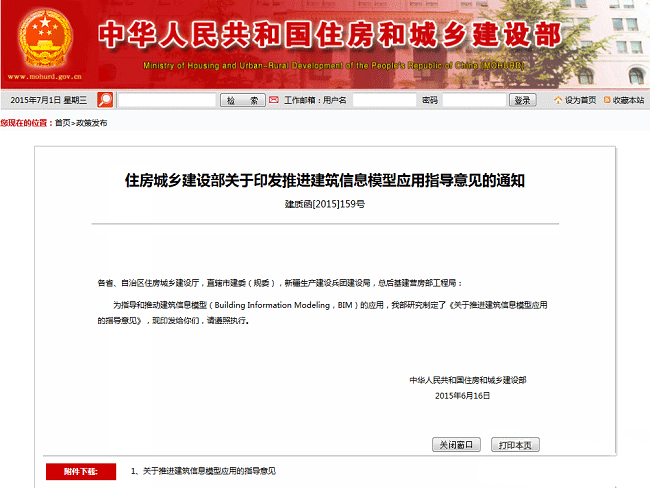650x488 pixels.
Task: Click the English ministry name in banner
Action: [334, 66]
